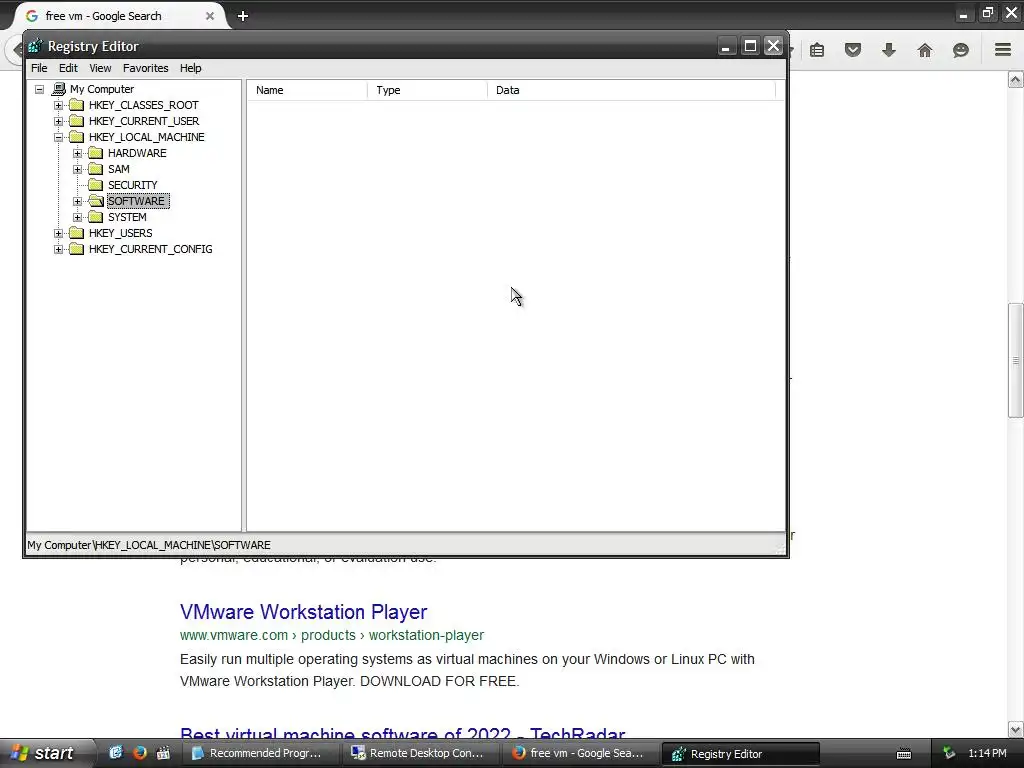Click the Data column header
The image size is (1024, 768).
click(631, 90)
